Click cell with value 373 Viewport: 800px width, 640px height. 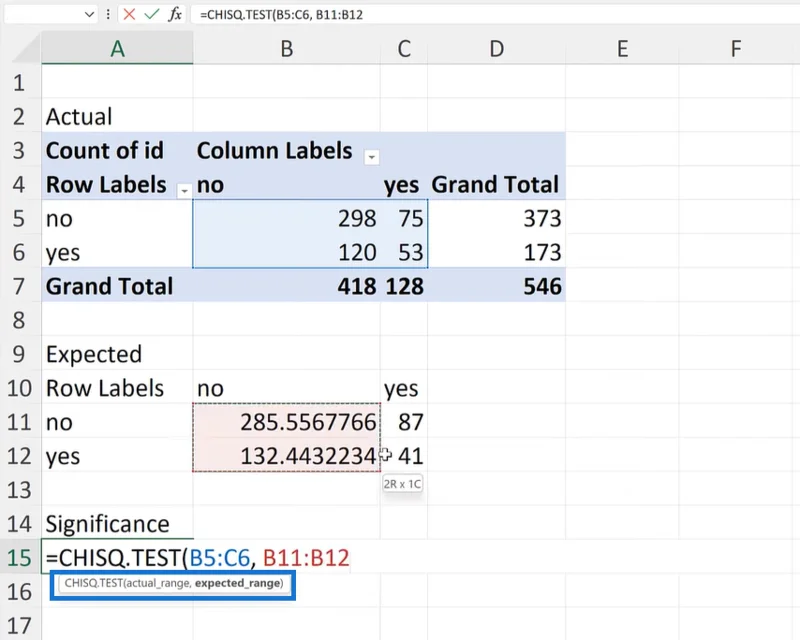(496, 218)
